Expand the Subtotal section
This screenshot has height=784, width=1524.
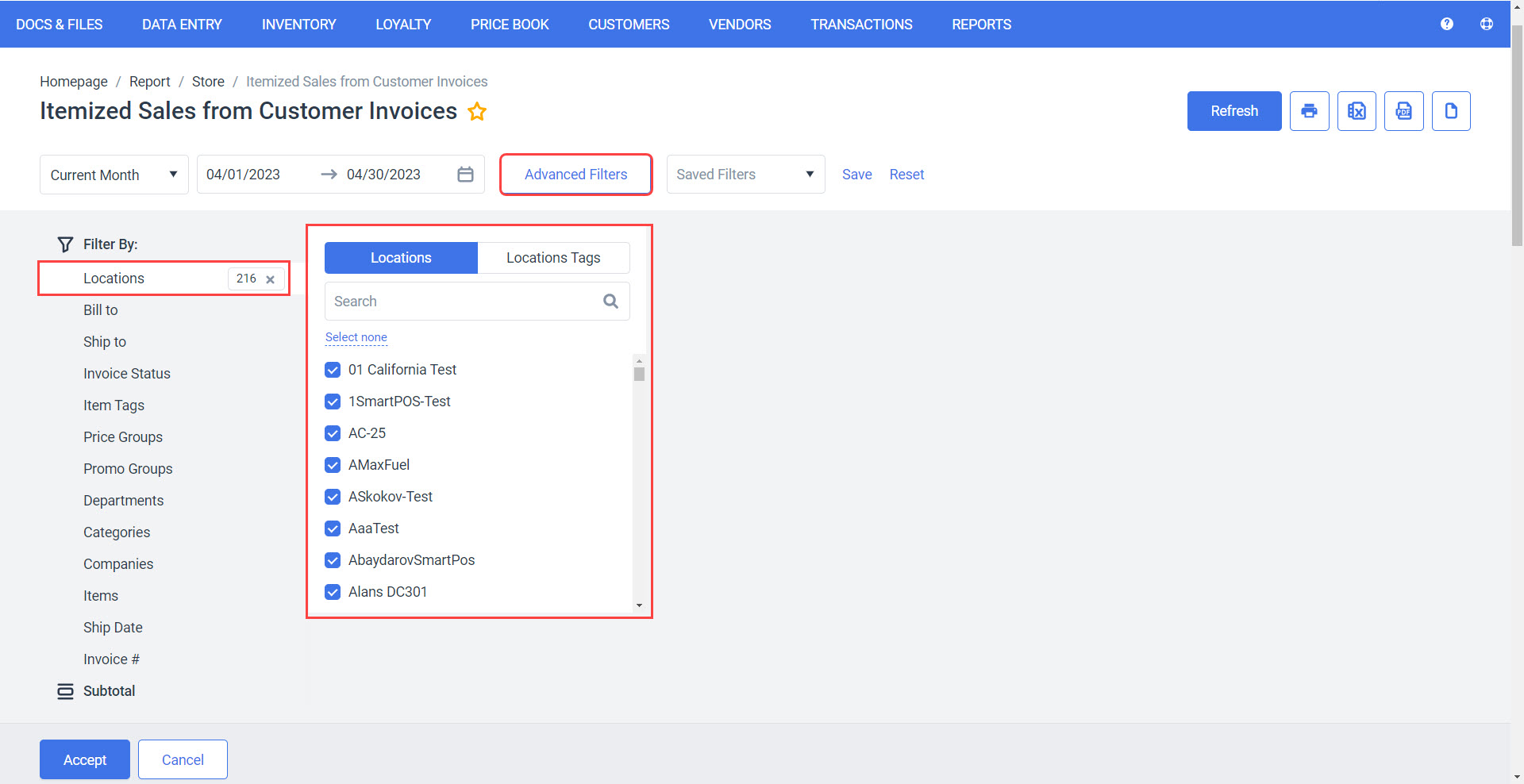click(x=110, y=690)
